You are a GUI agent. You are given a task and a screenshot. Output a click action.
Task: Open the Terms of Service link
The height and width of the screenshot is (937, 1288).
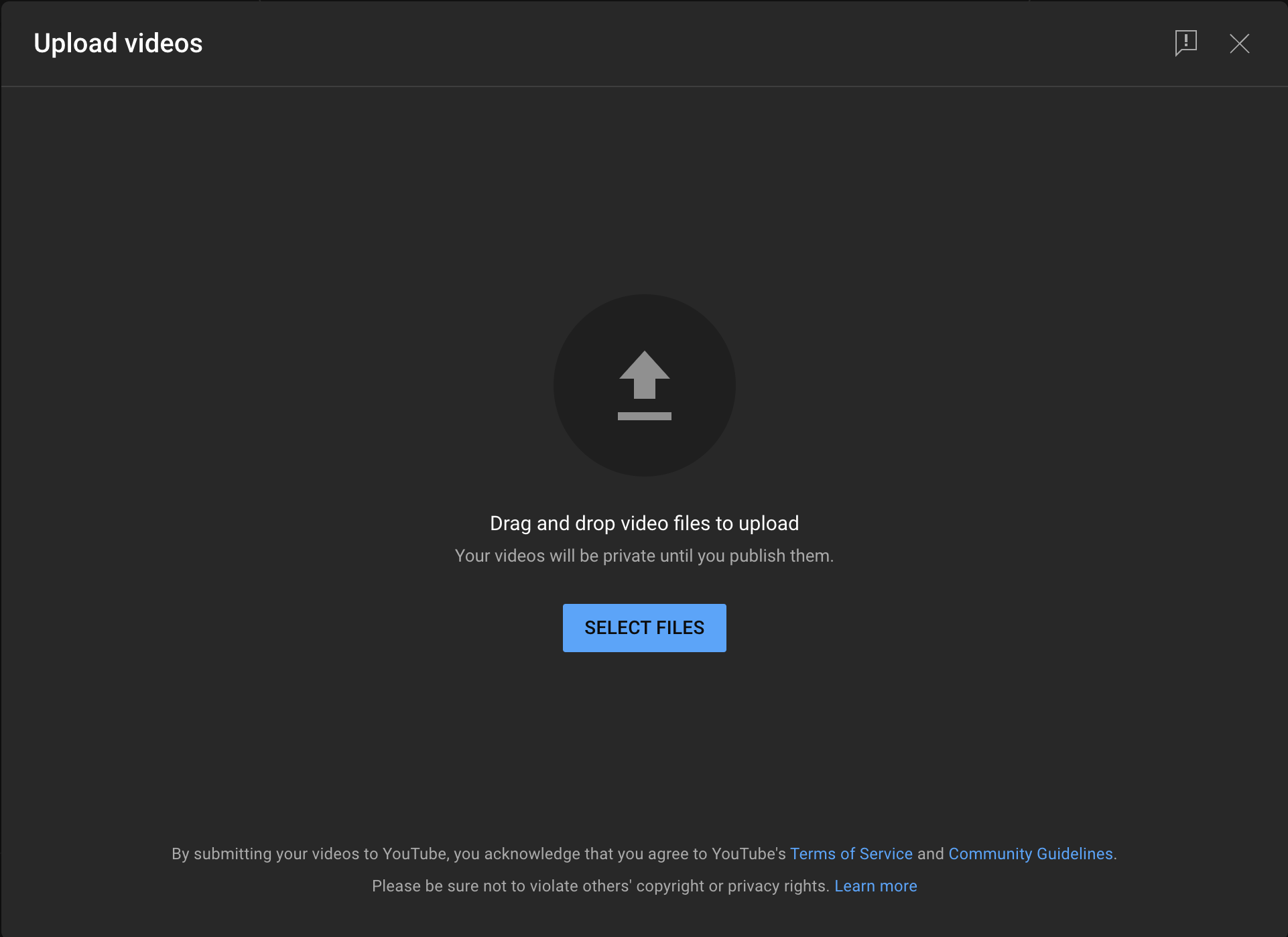tap(851, 854)
